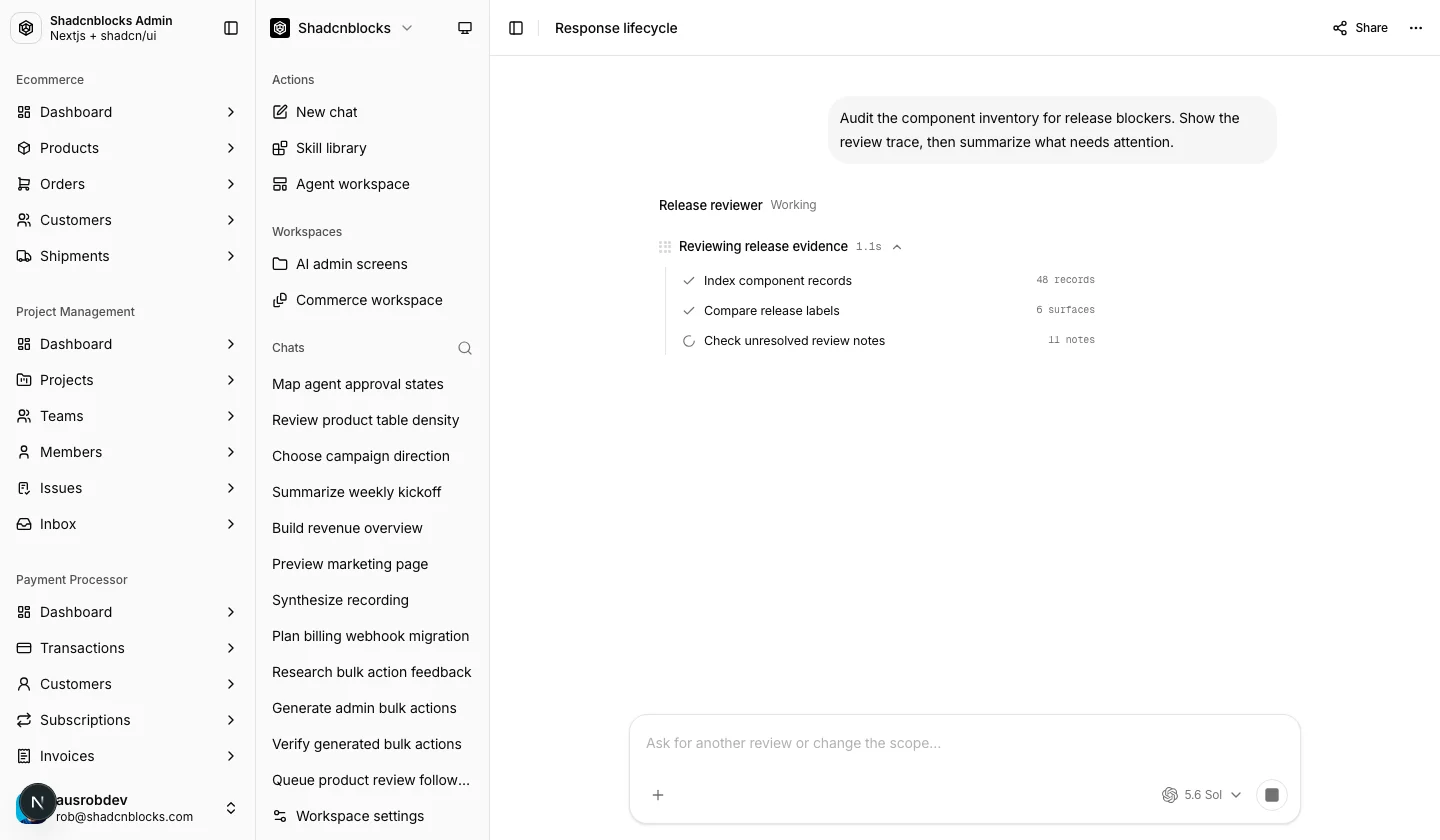Expand the Transactions menu chevron
Screen dimensions: 1440x840
231,648
